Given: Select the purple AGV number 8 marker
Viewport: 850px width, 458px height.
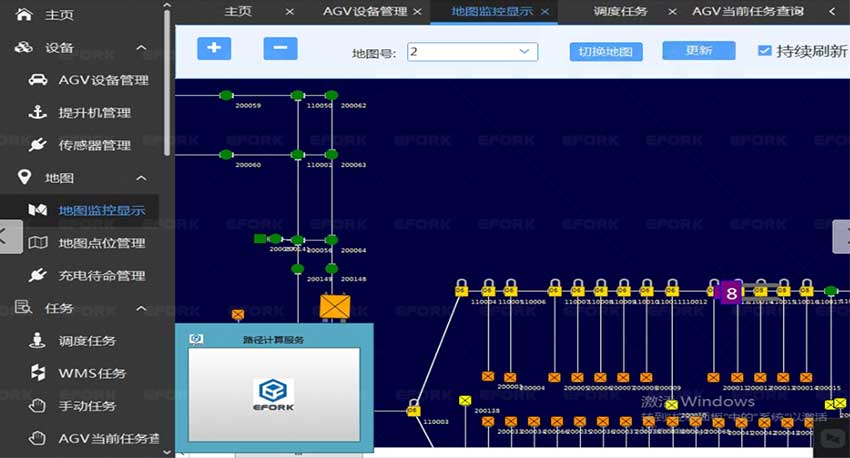Looking at the screenshot, I should pos(731,294).
